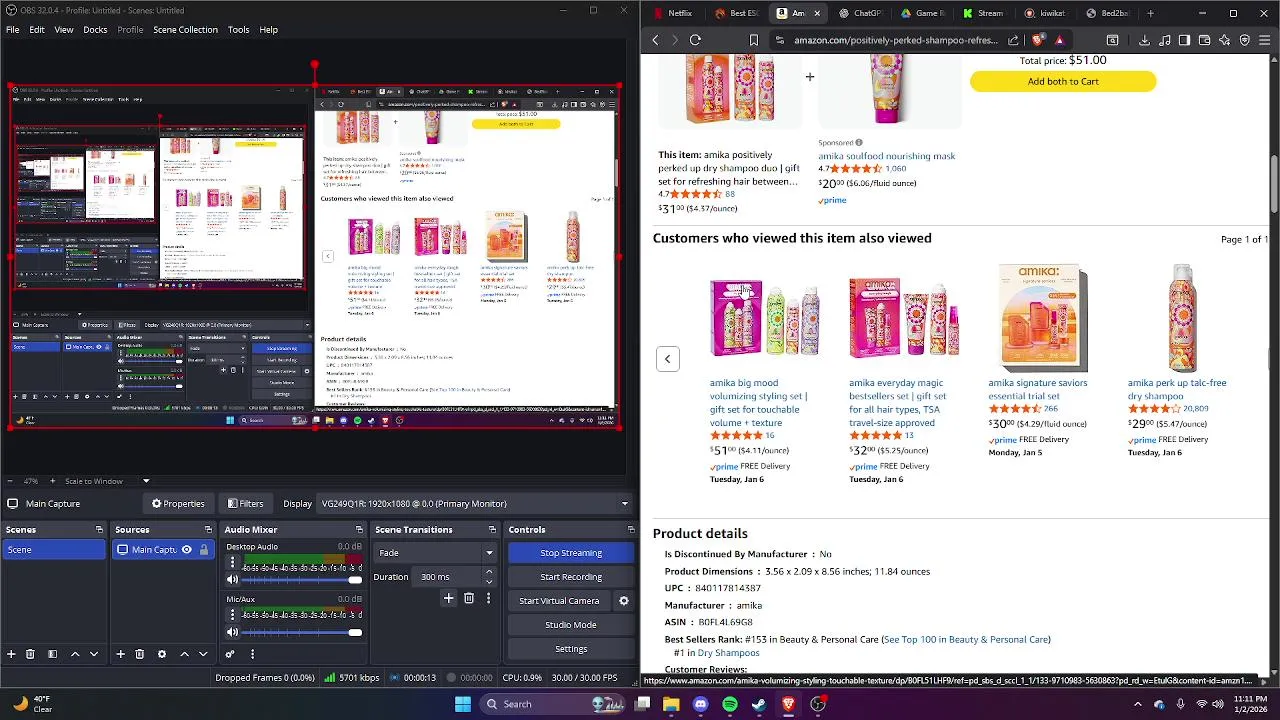Open the Scene Collection menu
Screen dimensions: 1280x720
[x=185, y=30]
